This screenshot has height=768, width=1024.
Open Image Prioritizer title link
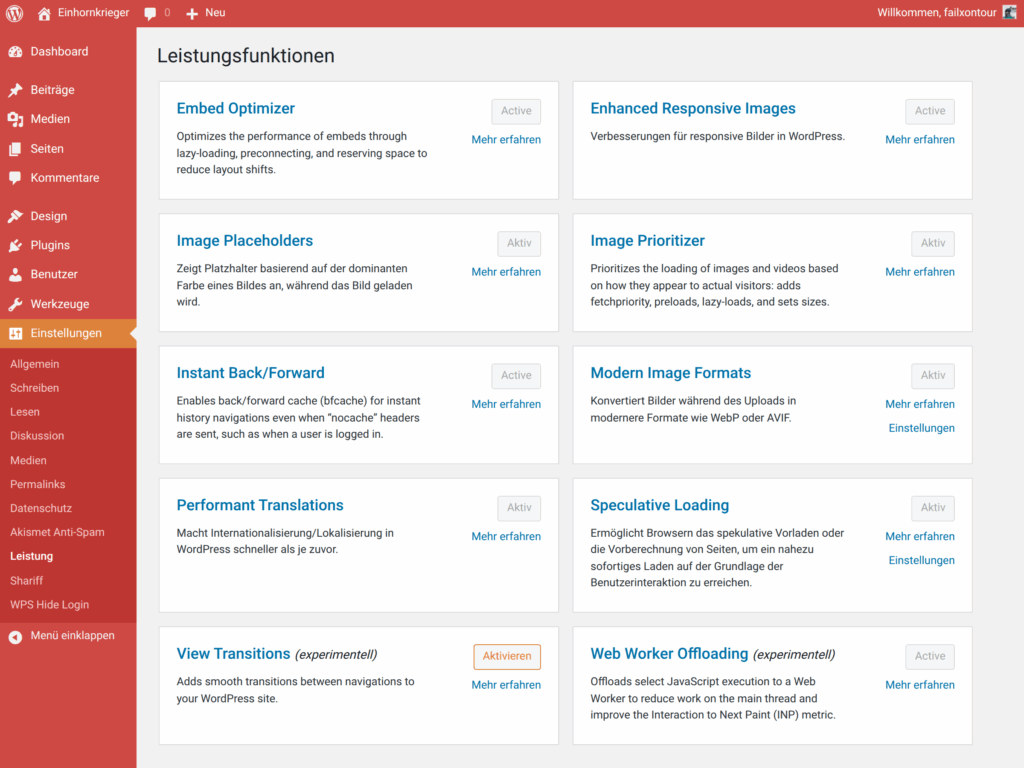pyautogui.click(x=648, y=241)
